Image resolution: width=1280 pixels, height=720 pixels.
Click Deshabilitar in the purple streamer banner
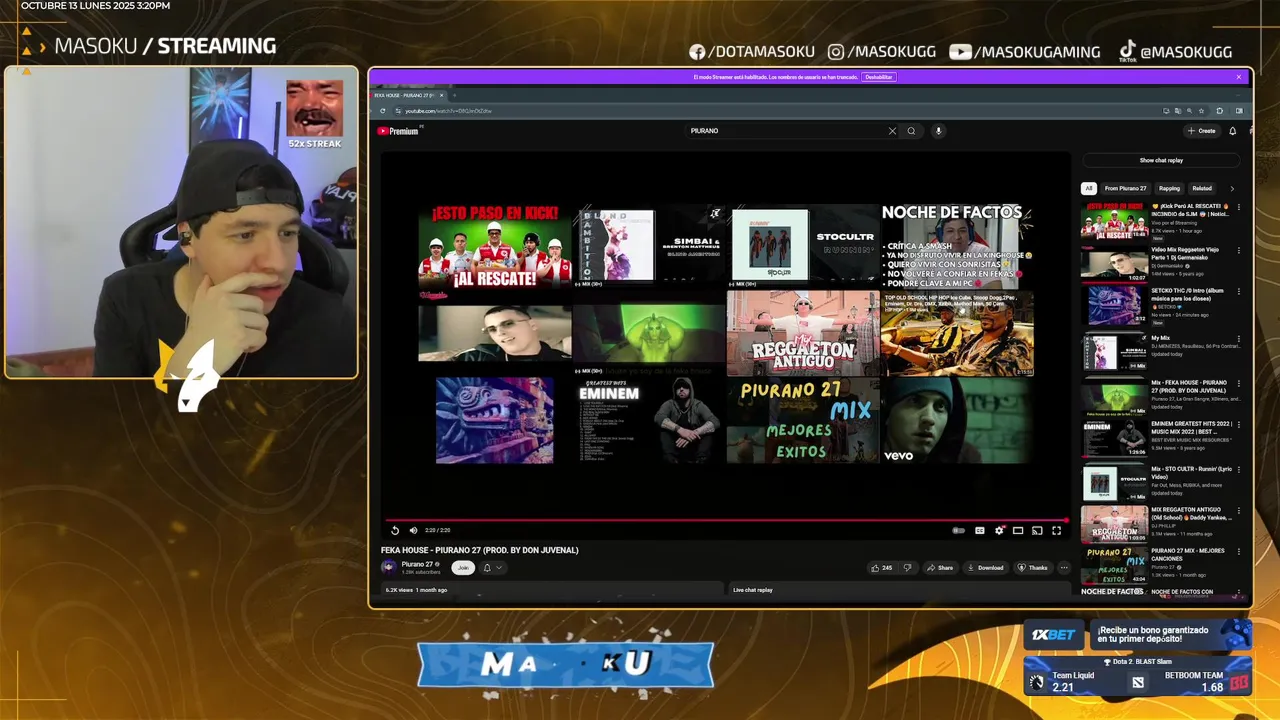[x=878, y=77]
